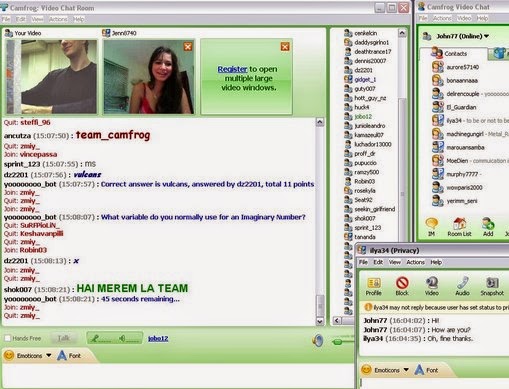Open the Font icon in video chat room
This screenshot has height=389, width=509.
[x=62, y=355]
